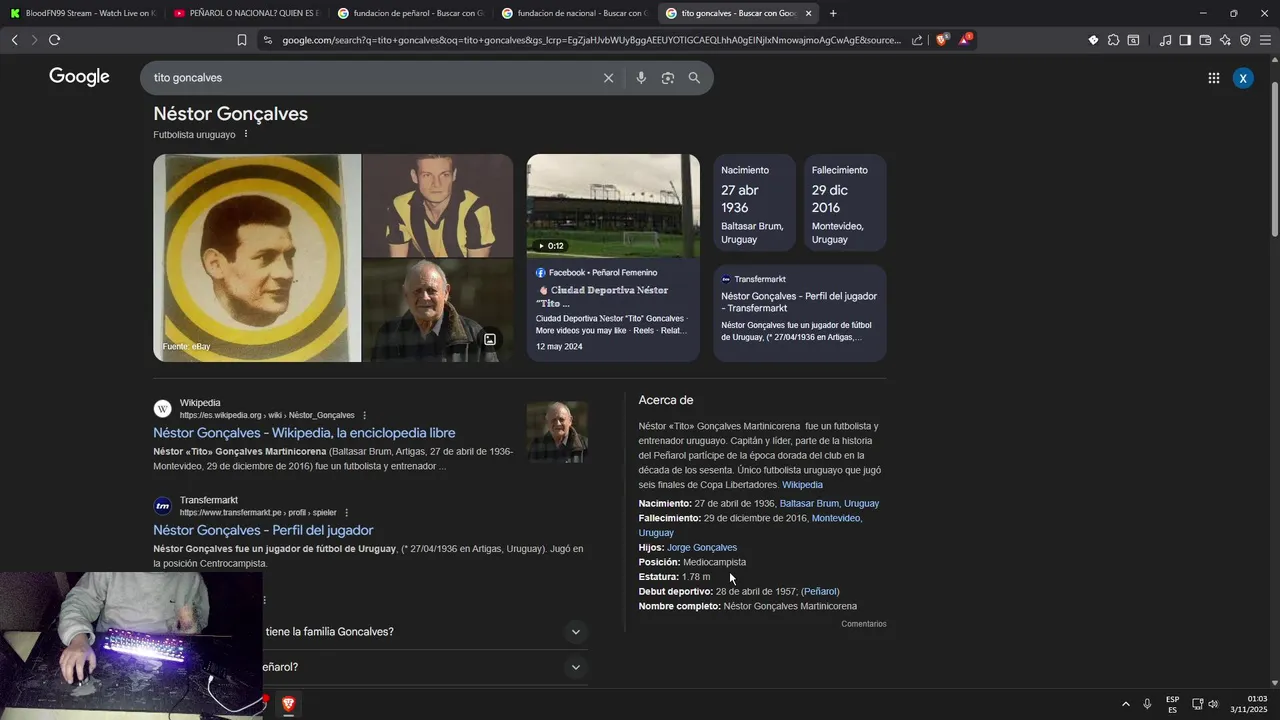Viewport: 1280px width, 720px height.
Task: Open the media control music note icon
Action: (x=1165, y=40)
